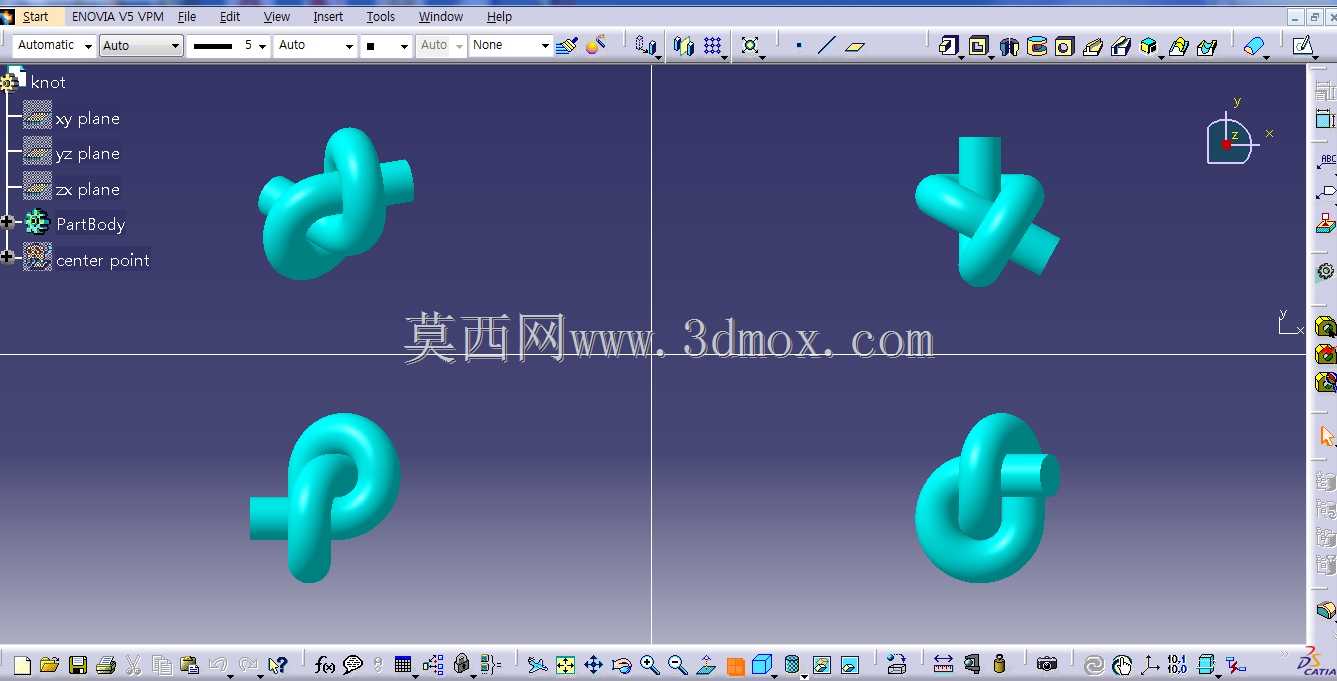Click the Formula f(x) icon
Image resolution: width=1337 pixels, height=681 pixels.
[325, 665]
